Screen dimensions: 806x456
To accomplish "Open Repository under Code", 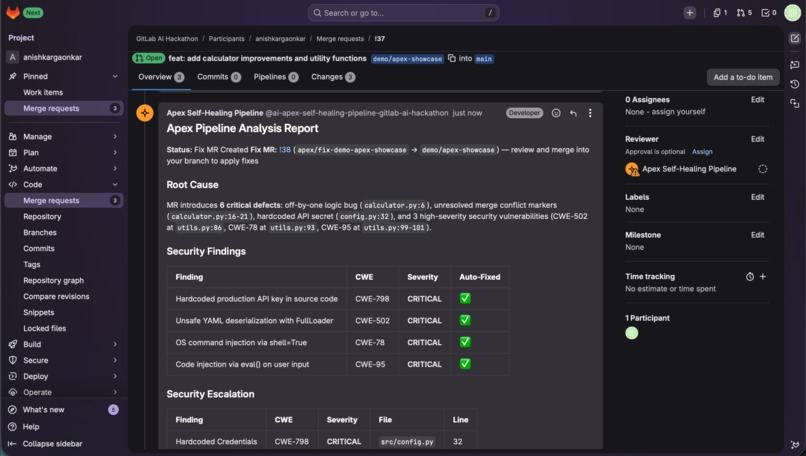I will (x=63, y=217).
